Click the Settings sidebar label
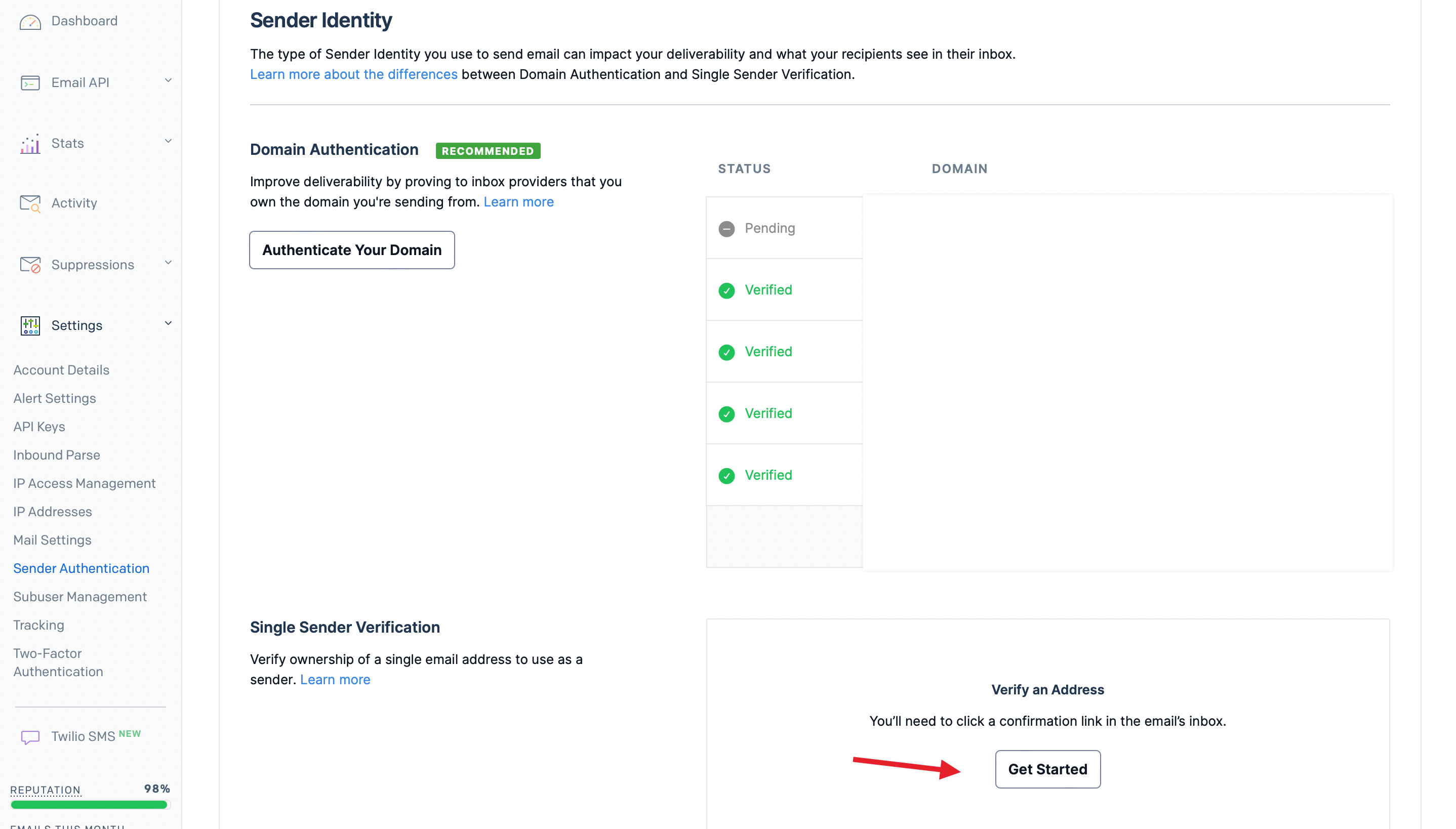1456x829 pixels. pyautogui.click(x=77, y=326)
